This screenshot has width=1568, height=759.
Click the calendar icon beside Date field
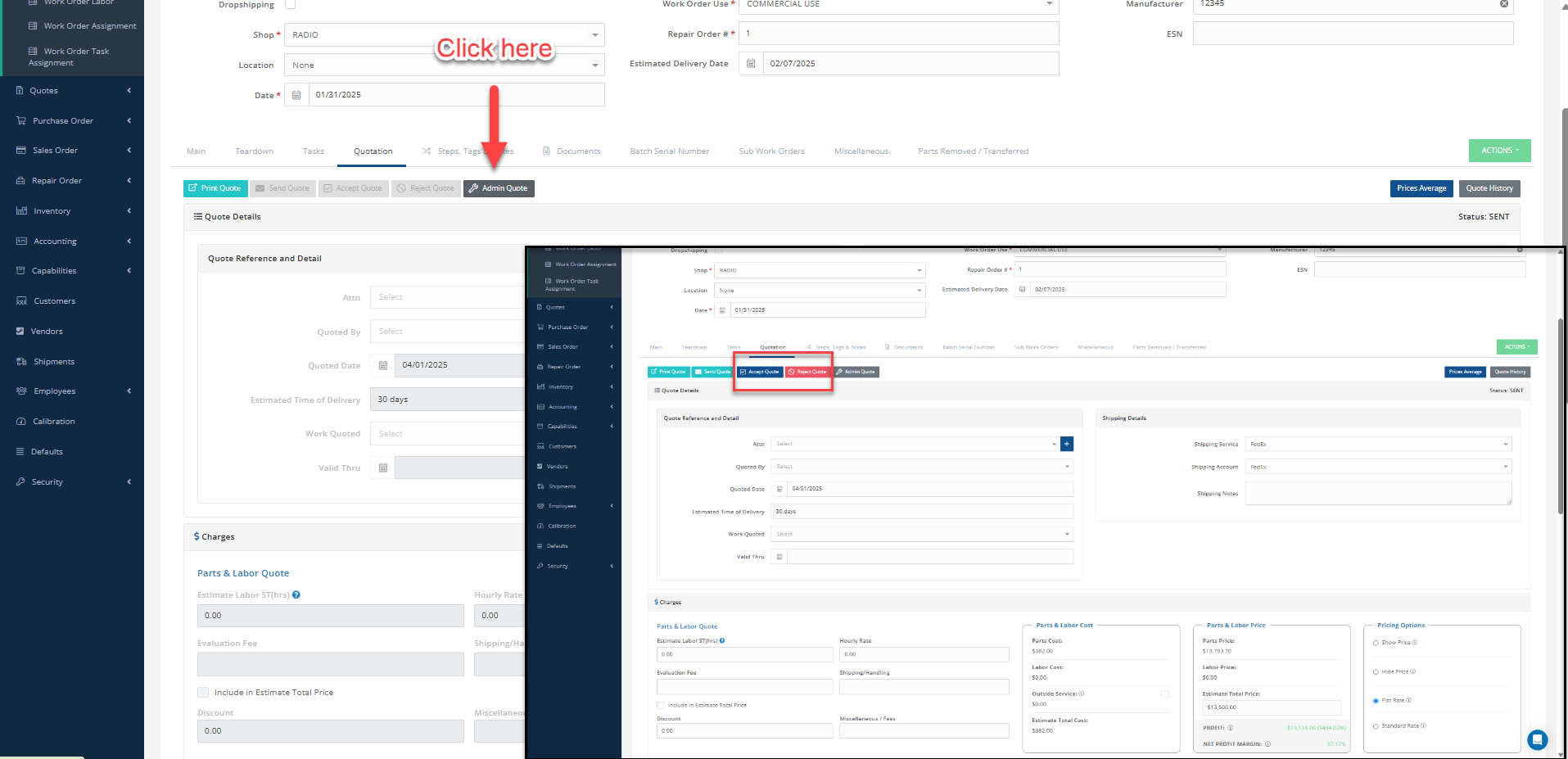pos(296,95)
